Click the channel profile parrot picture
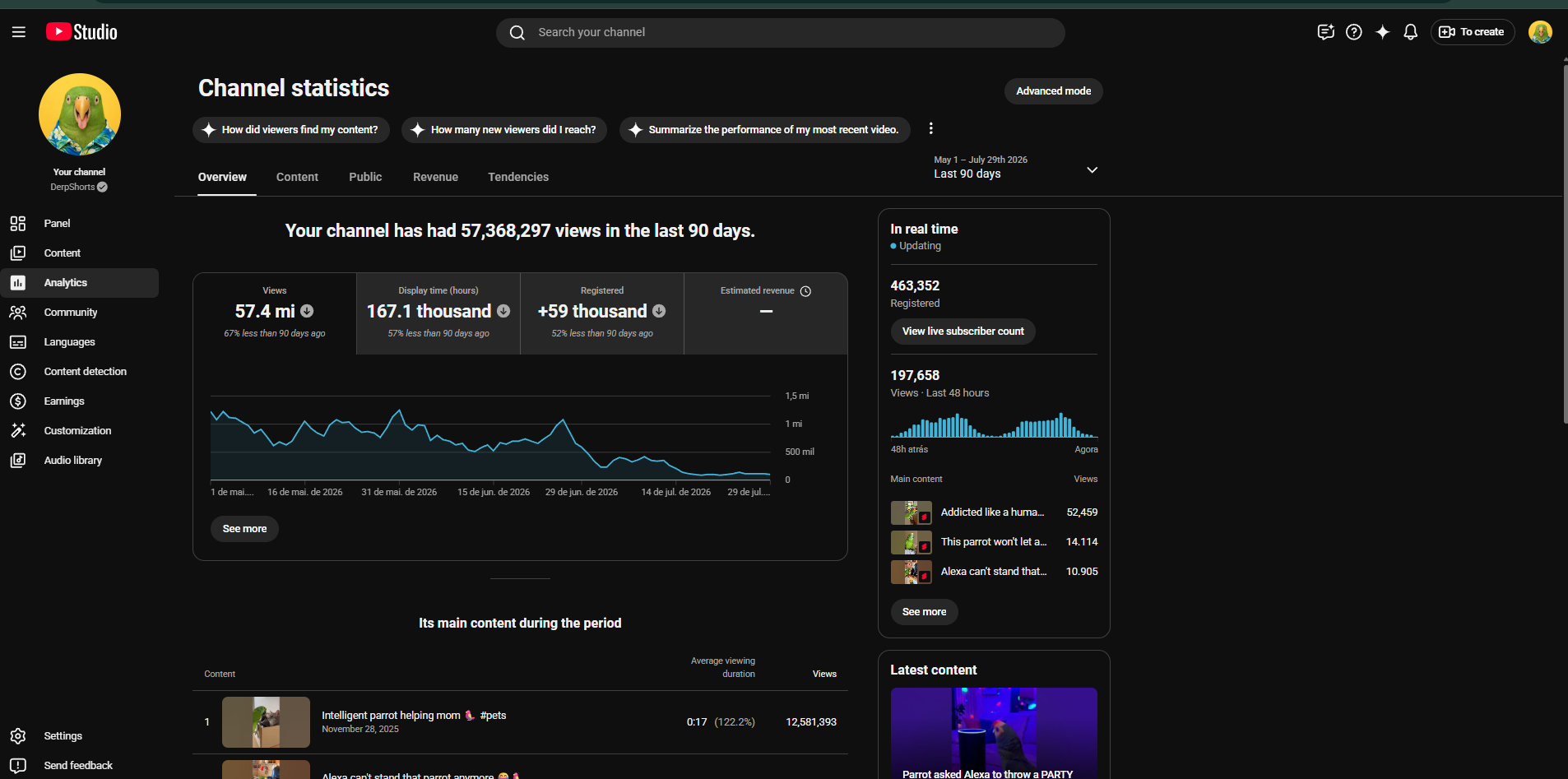The image size is (1568, 779). [x=80, y=114]
